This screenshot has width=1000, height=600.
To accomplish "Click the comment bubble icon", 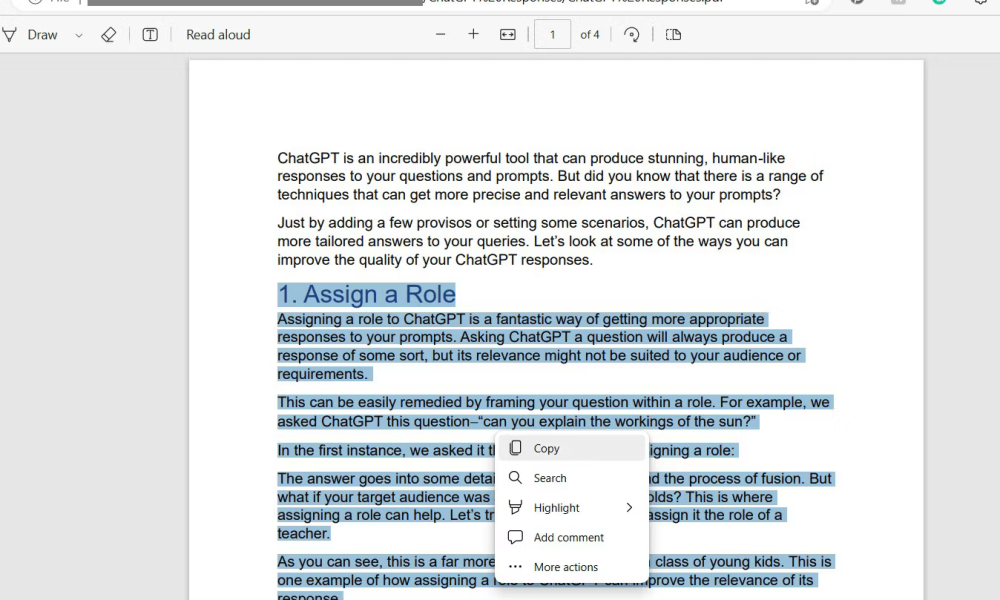I will (515, 538).
